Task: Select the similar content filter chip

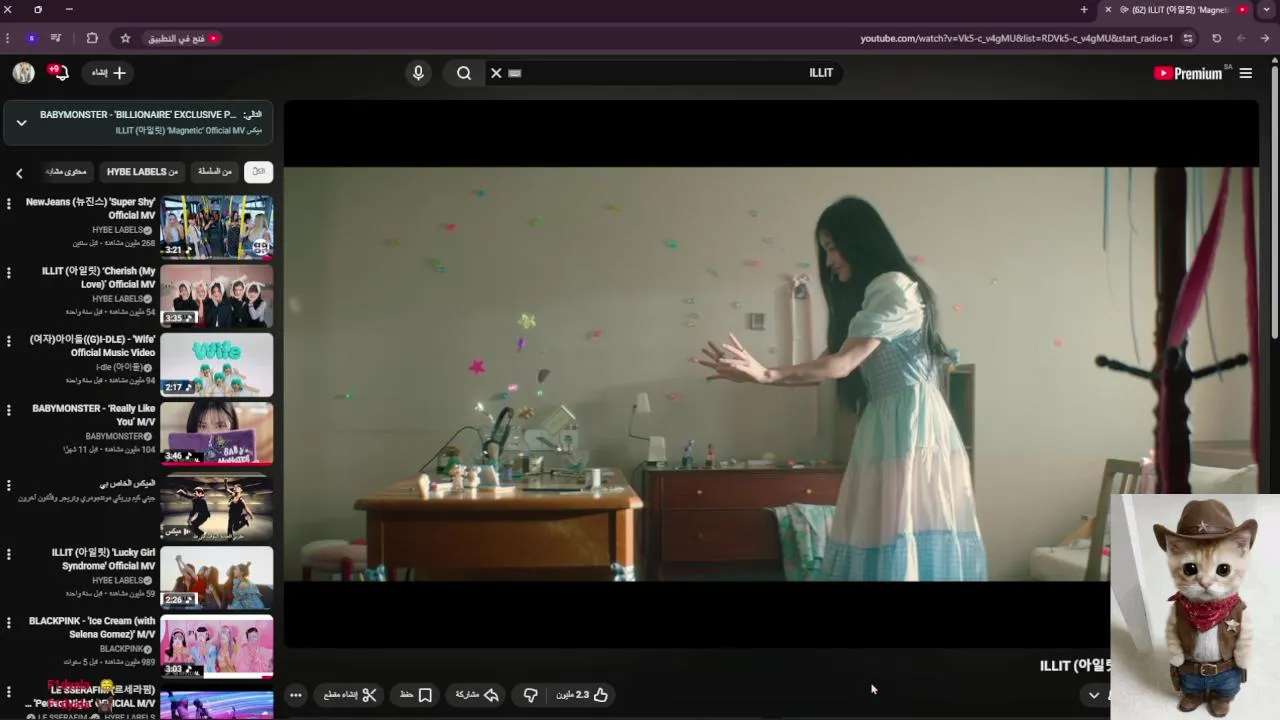Action: coord(66,171)
